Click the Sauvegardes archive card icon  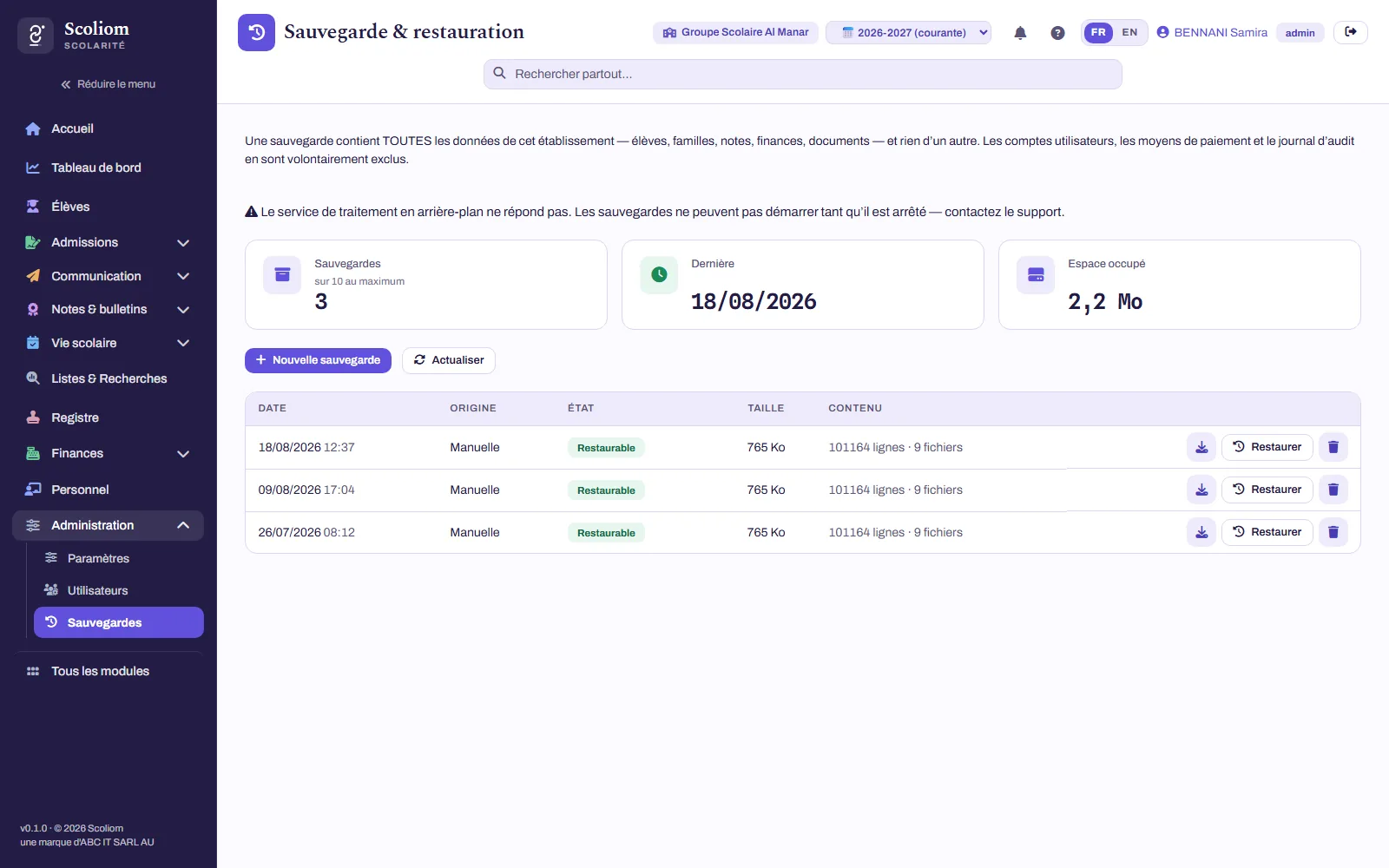click(x=282, y=275)
